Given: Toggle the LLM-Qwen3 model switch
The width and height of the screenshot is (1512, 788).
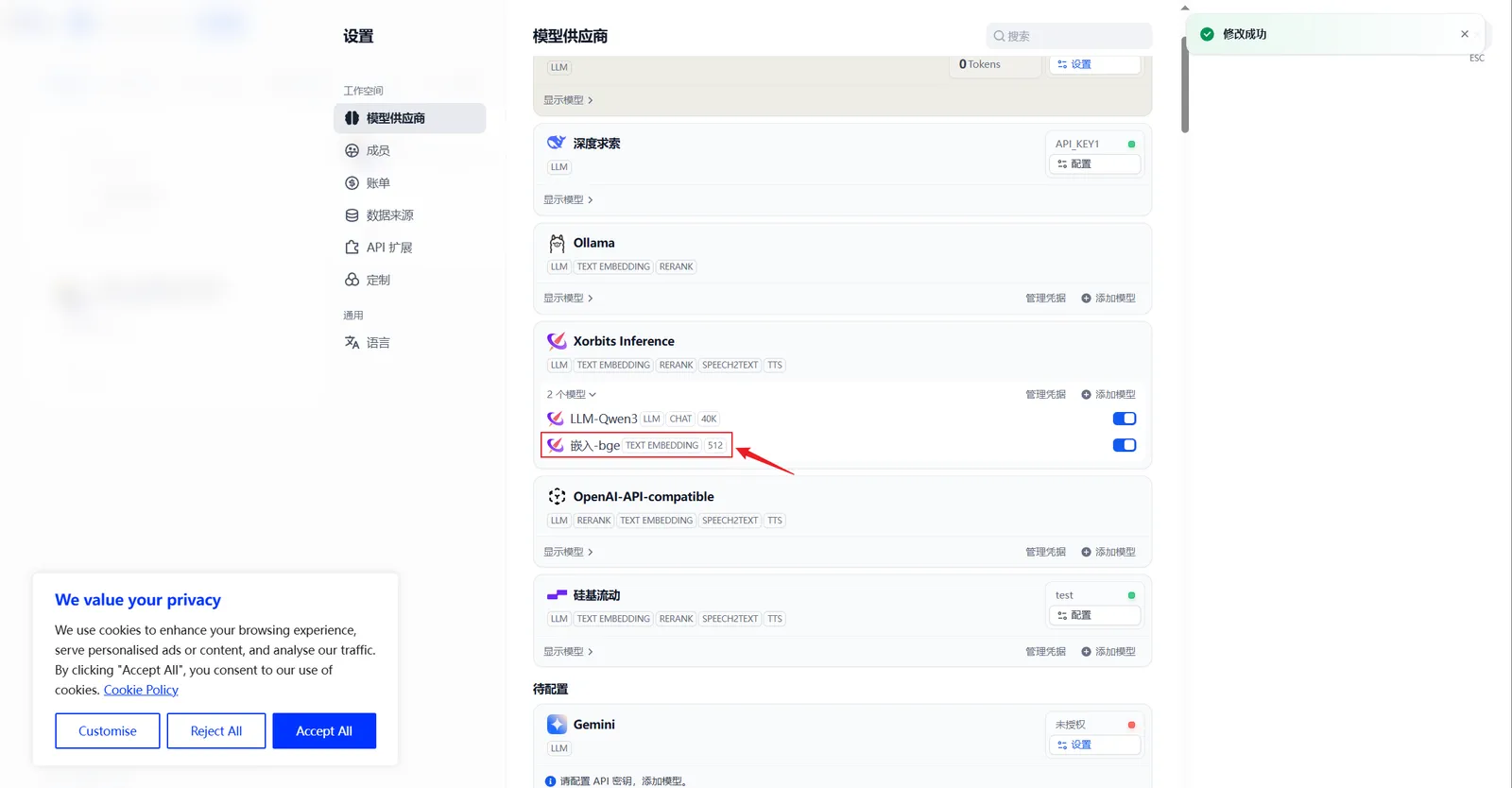Looking at the screenshot, I should (x=1125, y=419).
